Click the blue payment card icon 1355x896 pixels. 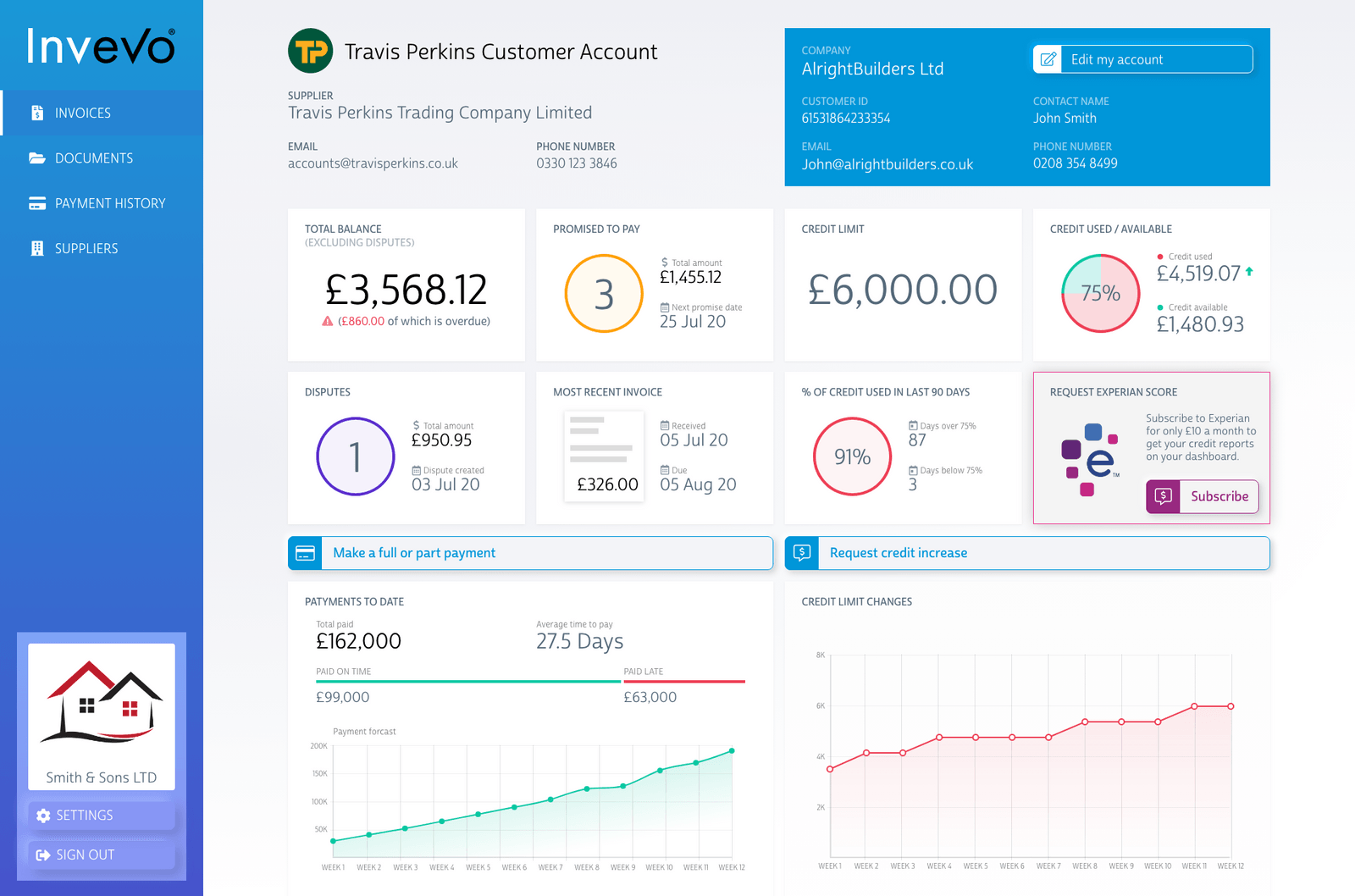[304, 552]
